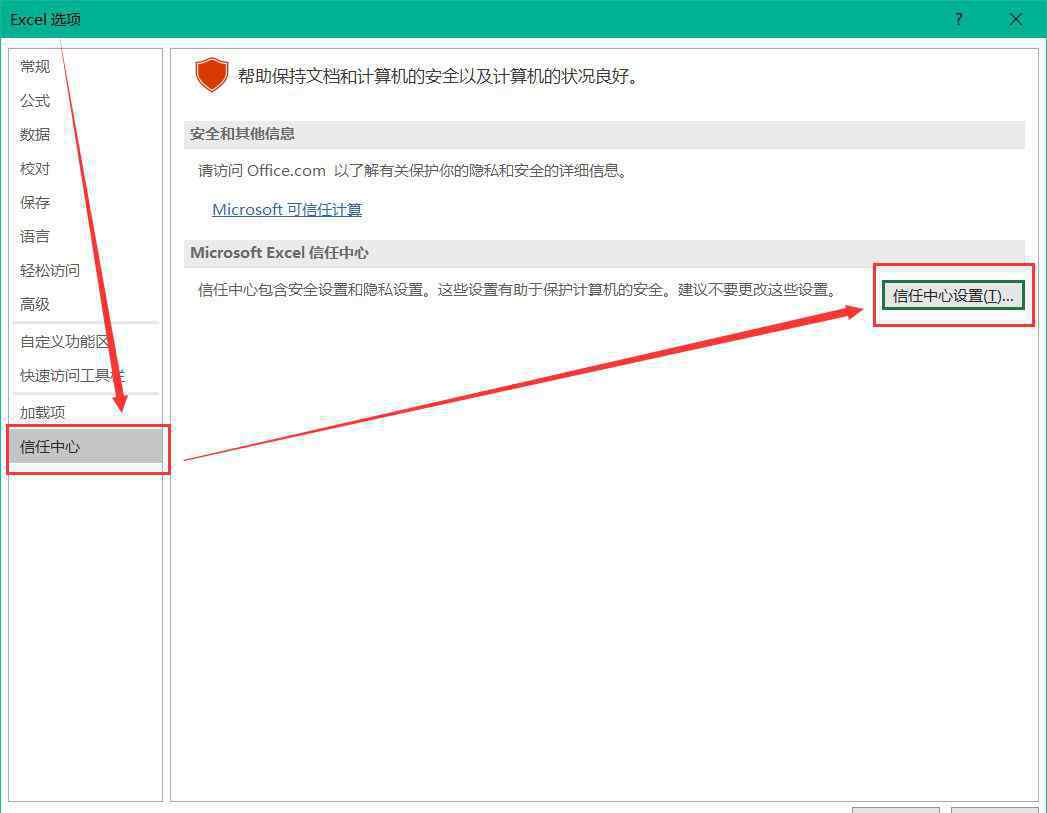Viewport: 1047px width, 813px height.
Task: Close the Excel 选项 dialog
Action: tap(1016, 19)
